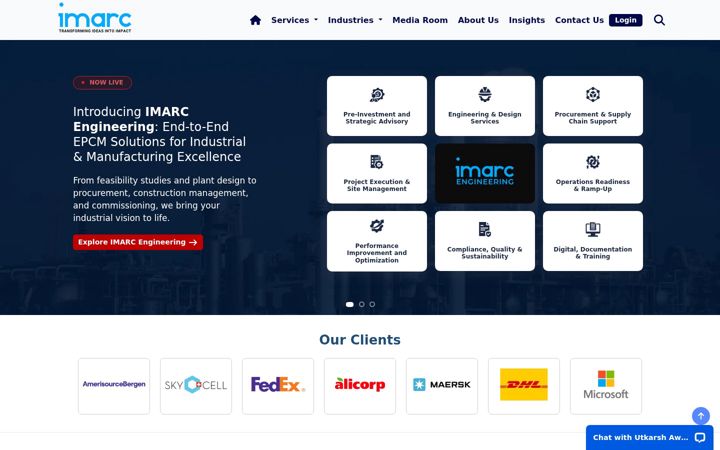Expand the Industries dropdown menu
This screenshot has width=720, height=450.
pos(355,20)
